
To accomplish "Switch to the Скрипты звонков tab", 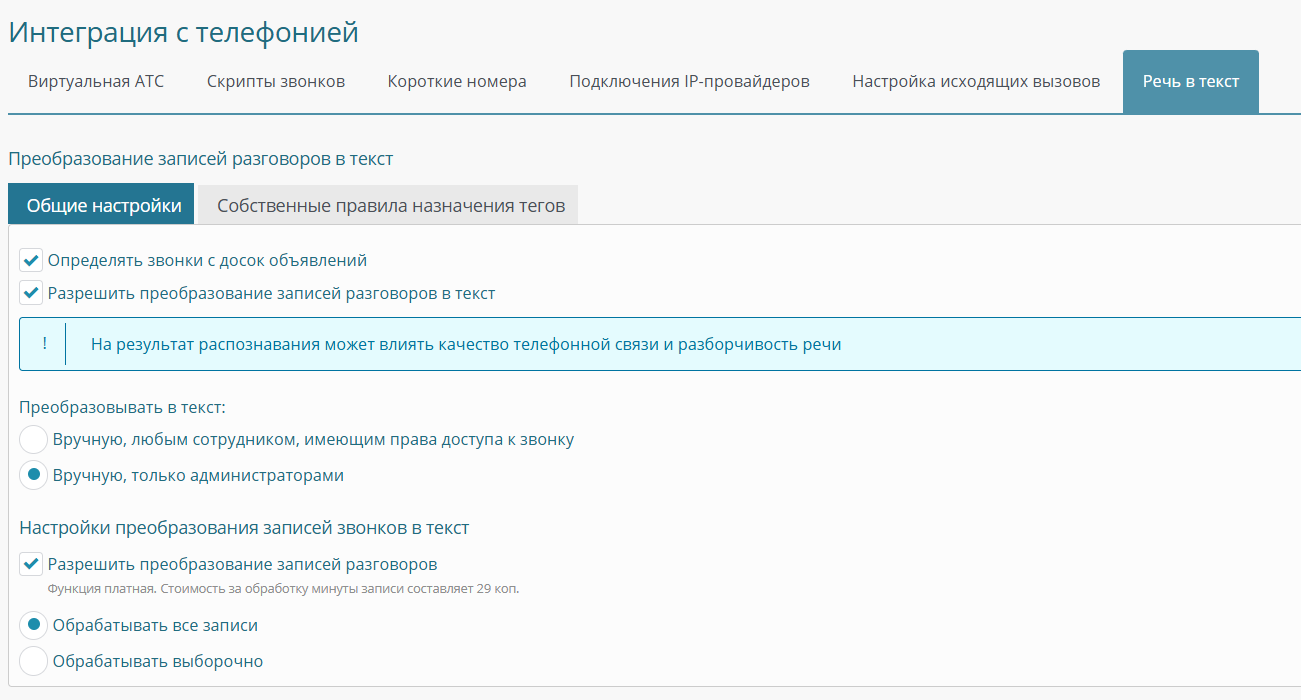I will (276, 82).
